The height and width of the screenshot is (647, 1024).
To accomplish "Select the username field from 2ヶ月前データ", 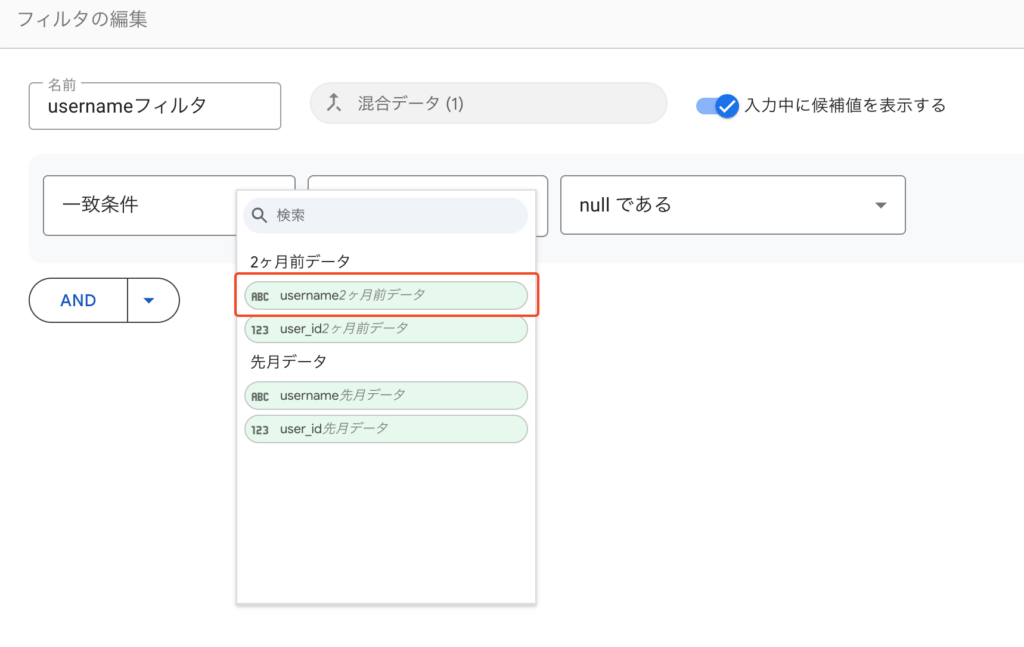I will coord(386,295).
